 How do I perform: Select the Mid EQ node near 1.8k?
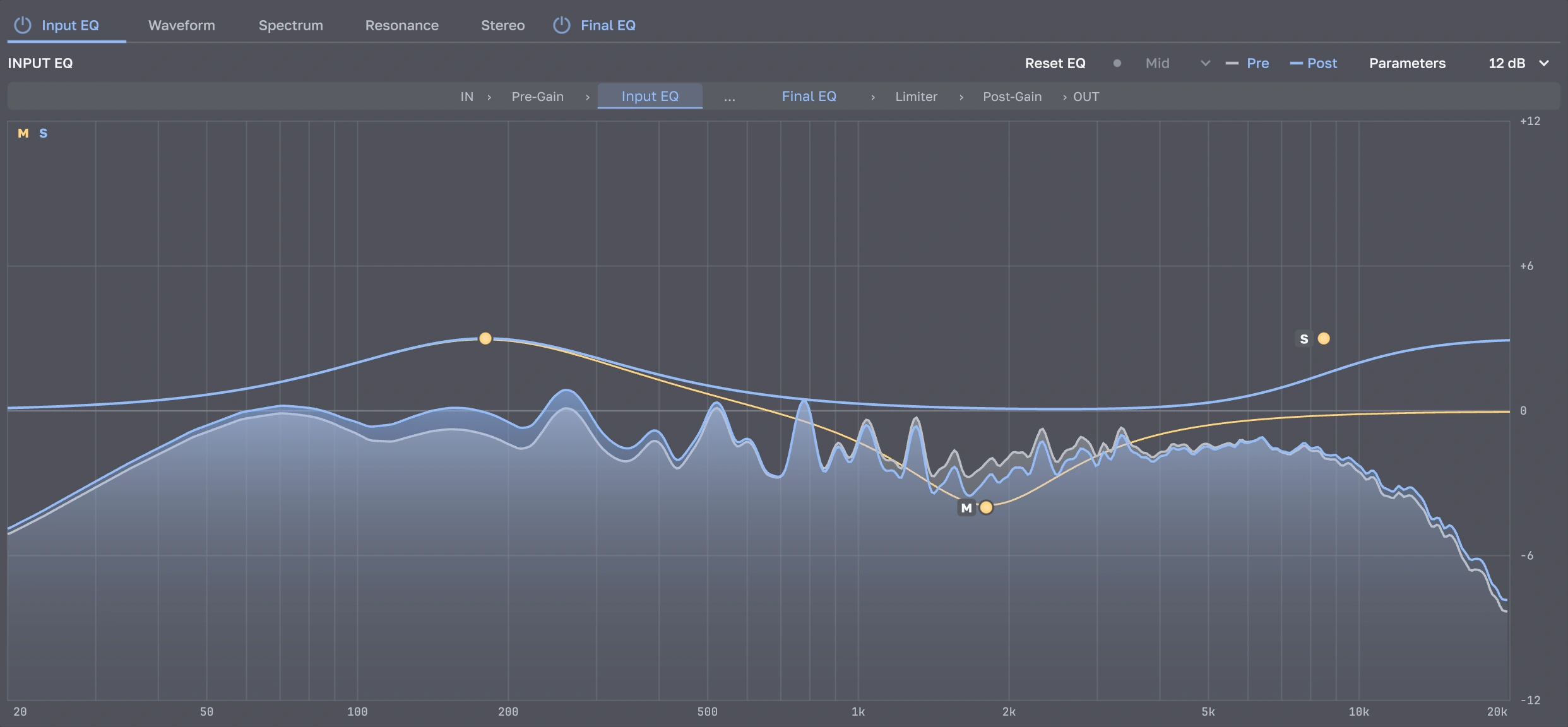coord(986,507)
